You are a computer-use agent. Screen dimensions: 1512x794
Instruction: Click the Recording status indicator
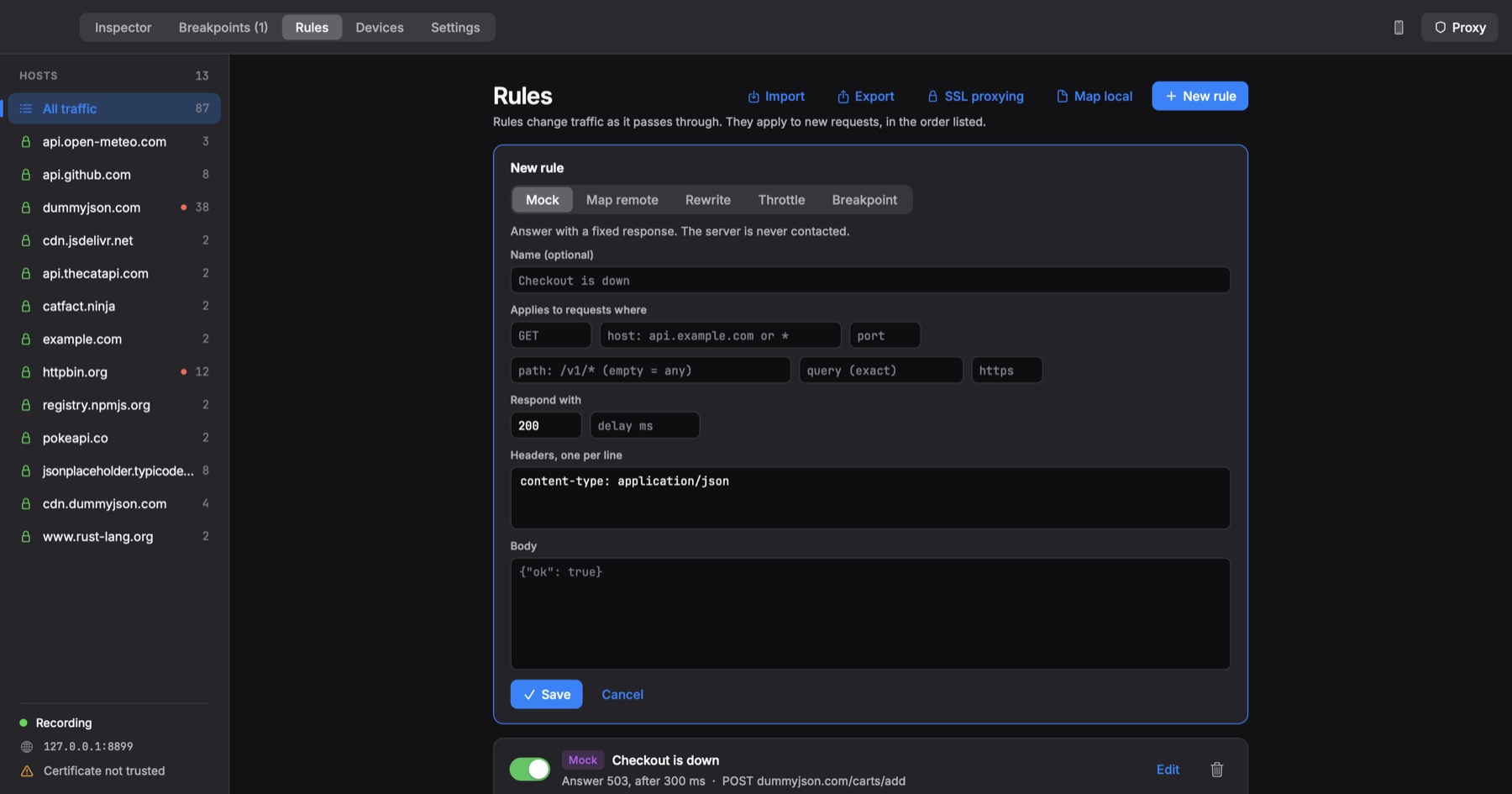[x=55, y=723]
